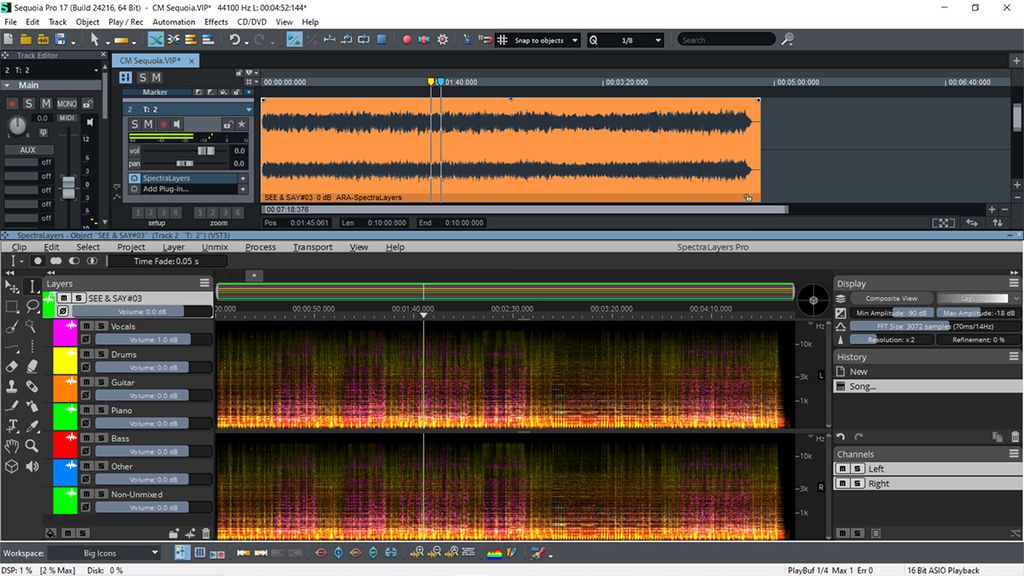Open the system options gear icon
Screen dimensions: 1024x576
click(442, 40)
